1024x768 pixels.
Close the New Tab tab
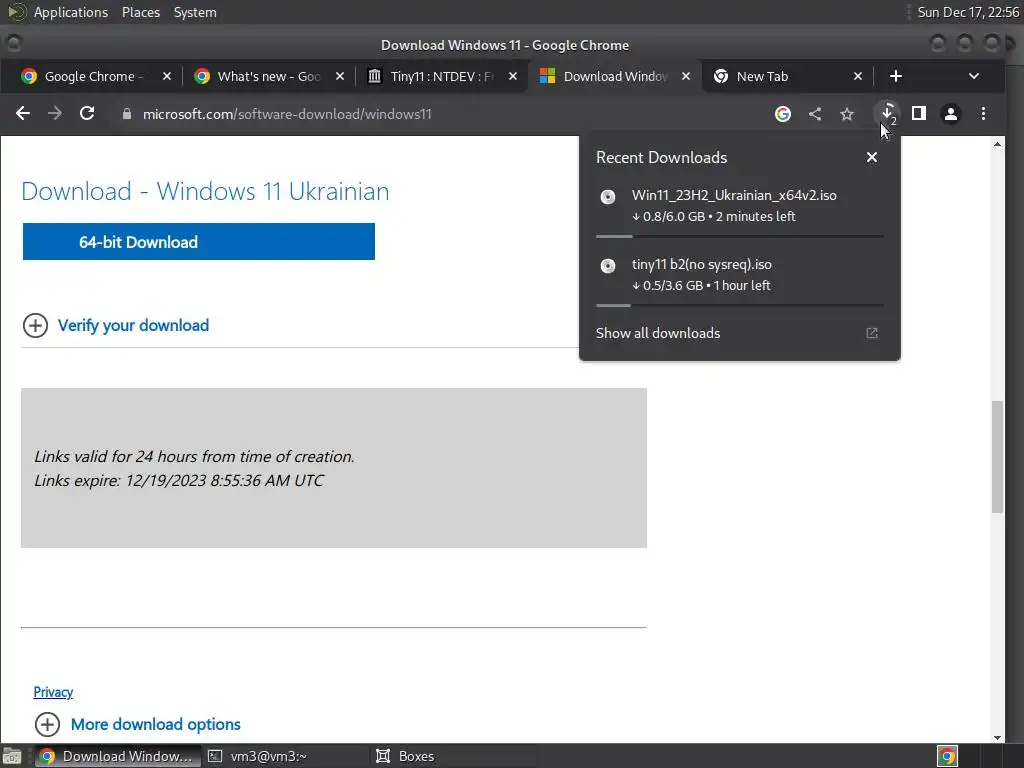858,76
